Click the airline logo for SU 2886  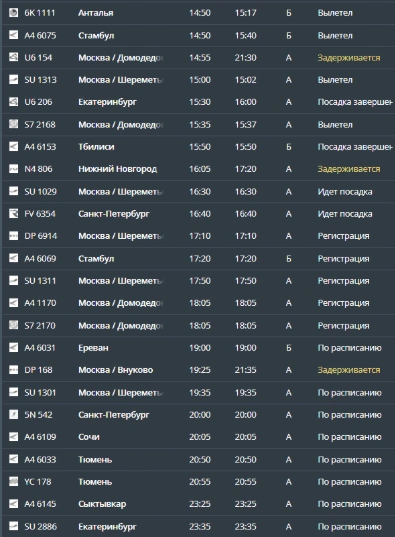pyautogui.click(x=13, y=526)
